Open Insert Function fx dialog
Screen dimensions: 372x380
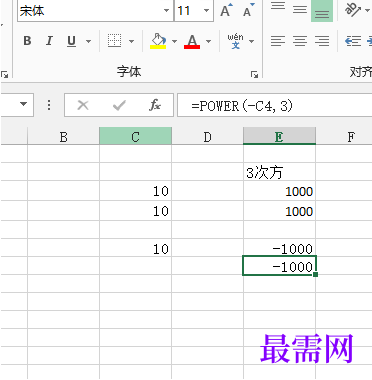155,105
